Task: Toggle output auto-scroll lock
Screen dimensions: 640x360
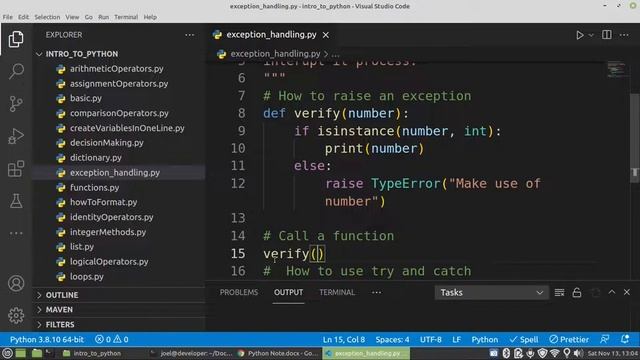Action: 577,293
